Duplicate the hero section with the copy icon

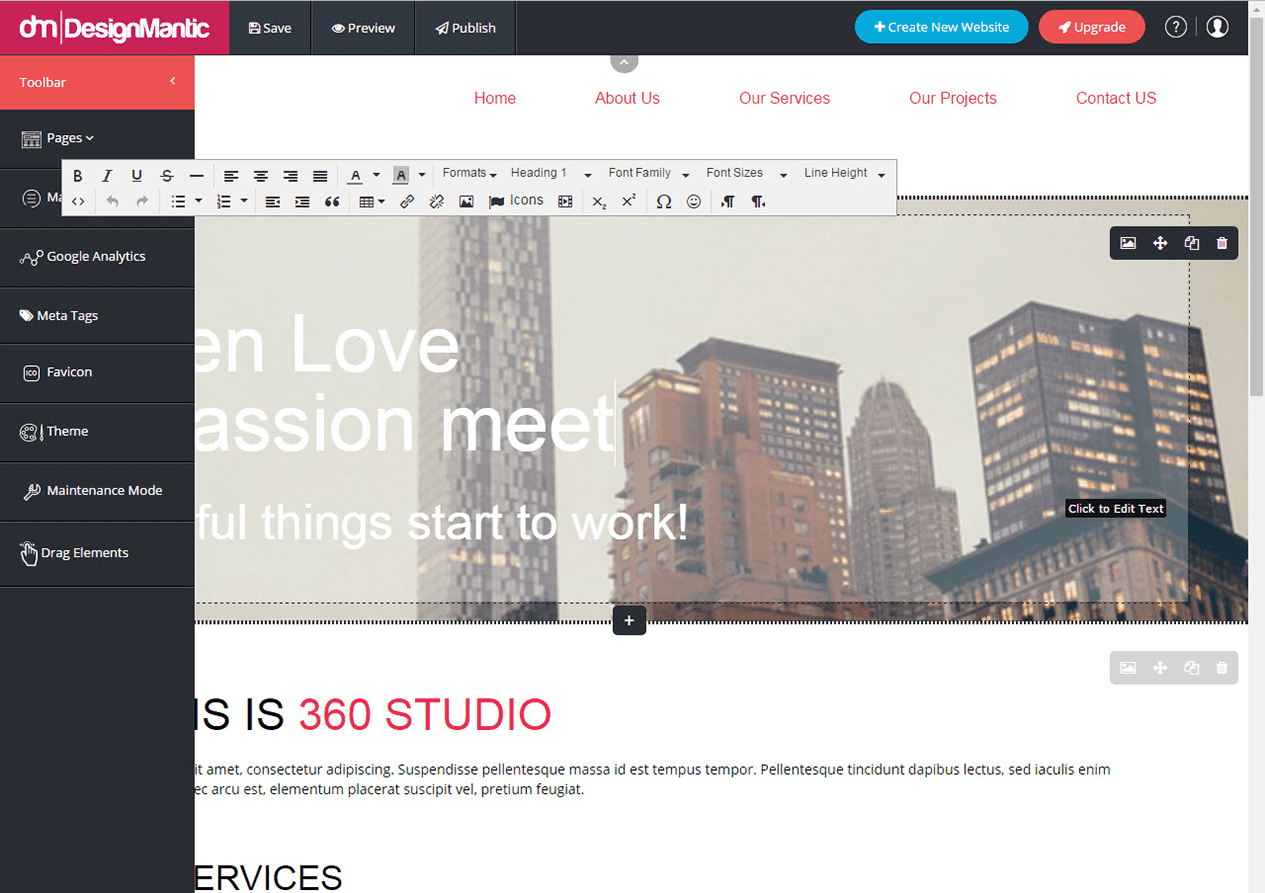[x=1190, y=242]
